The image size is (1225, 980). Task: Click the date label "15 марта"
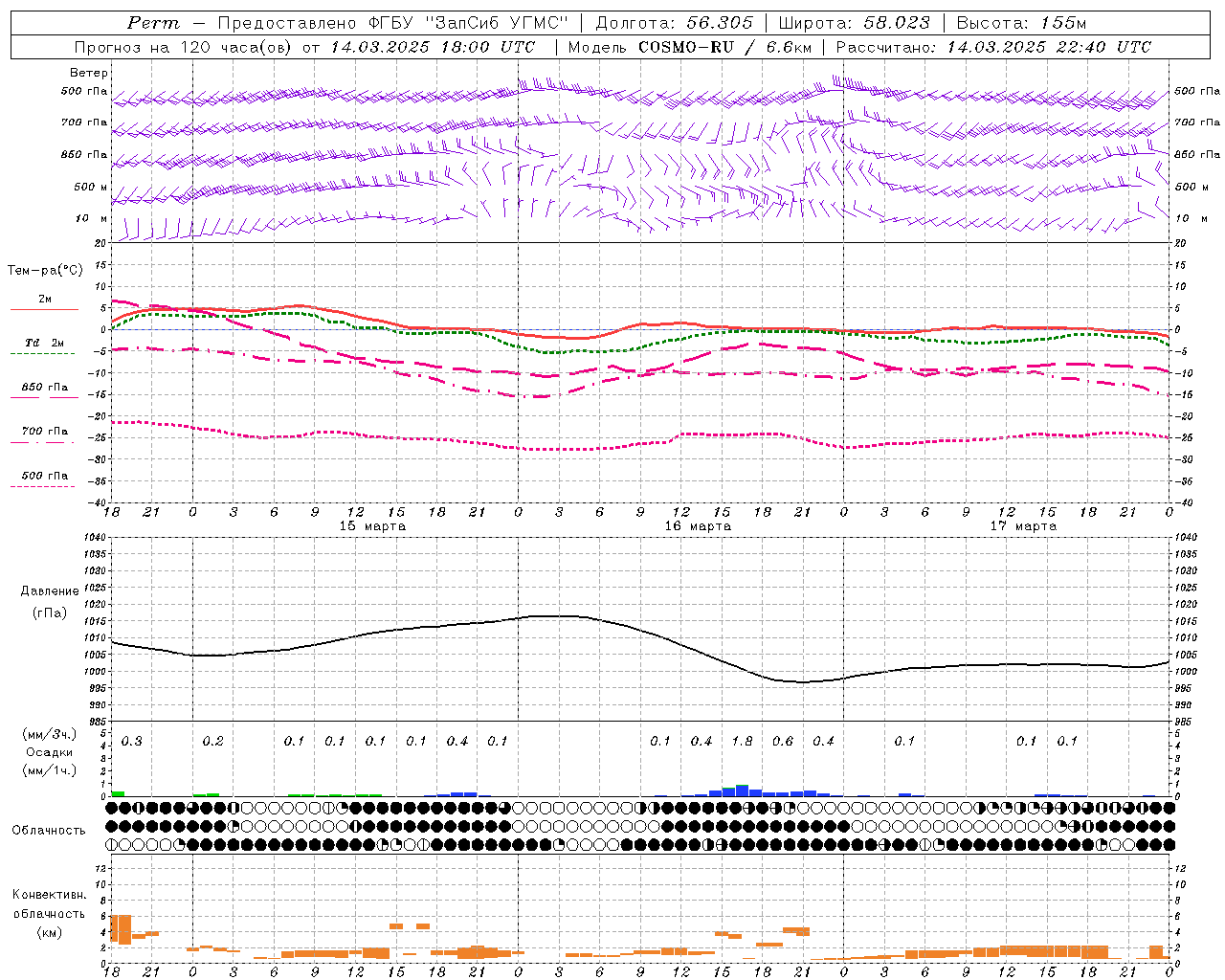point(372,526)
